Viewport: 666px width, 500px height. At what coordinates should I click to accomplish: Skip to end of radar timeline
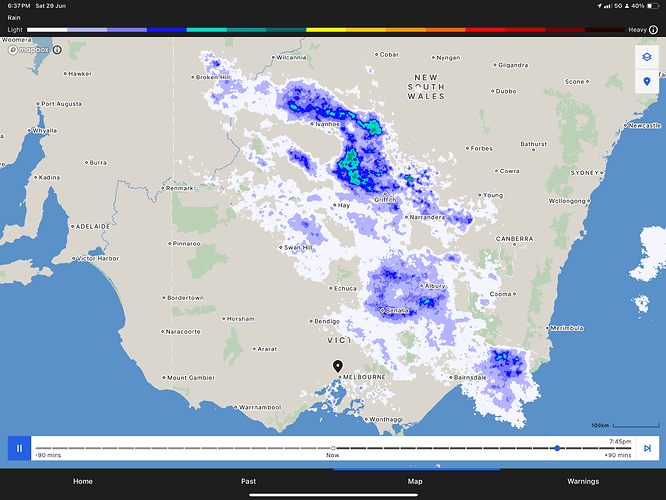point(647,448)
